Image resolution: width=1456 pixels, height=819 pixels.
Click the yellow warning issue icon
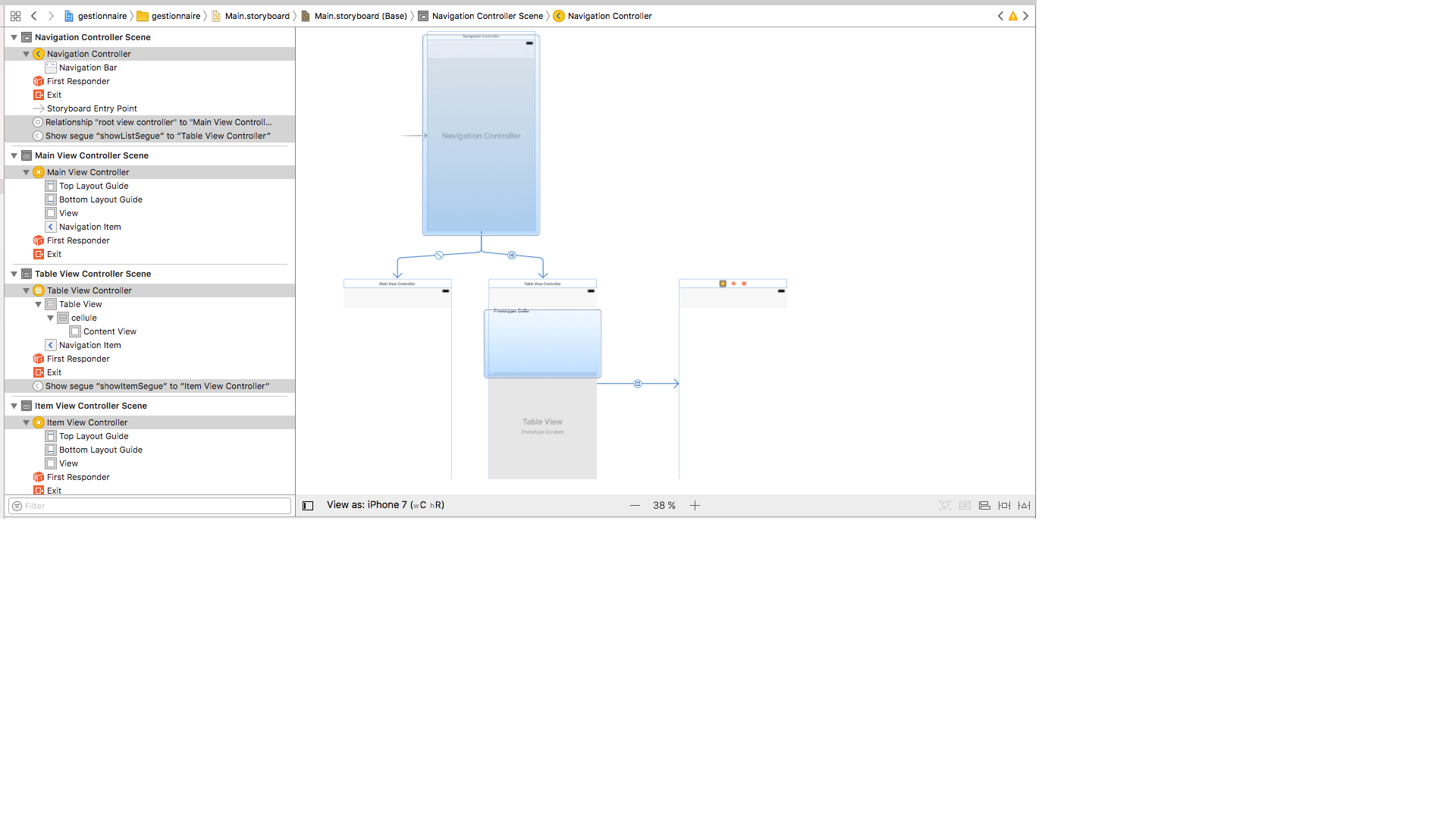(x=1013, y=16)
